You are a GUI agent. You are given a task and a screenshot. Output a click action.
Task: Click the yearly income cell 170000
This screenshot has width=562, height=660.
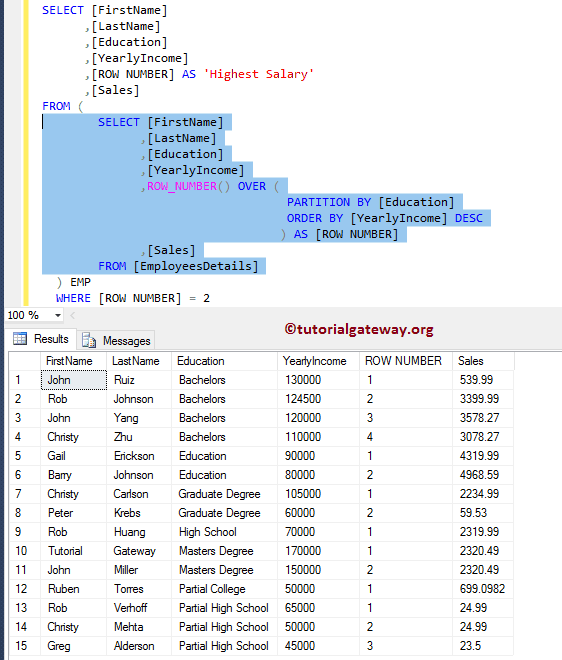[318, 551]
